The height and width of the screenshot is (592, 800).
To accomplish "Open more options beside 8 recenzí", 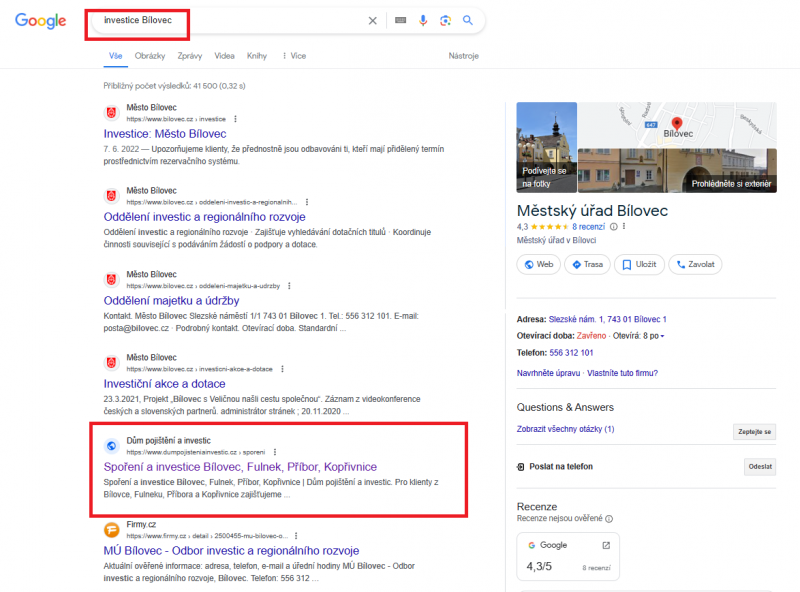I will pos(623,227).
